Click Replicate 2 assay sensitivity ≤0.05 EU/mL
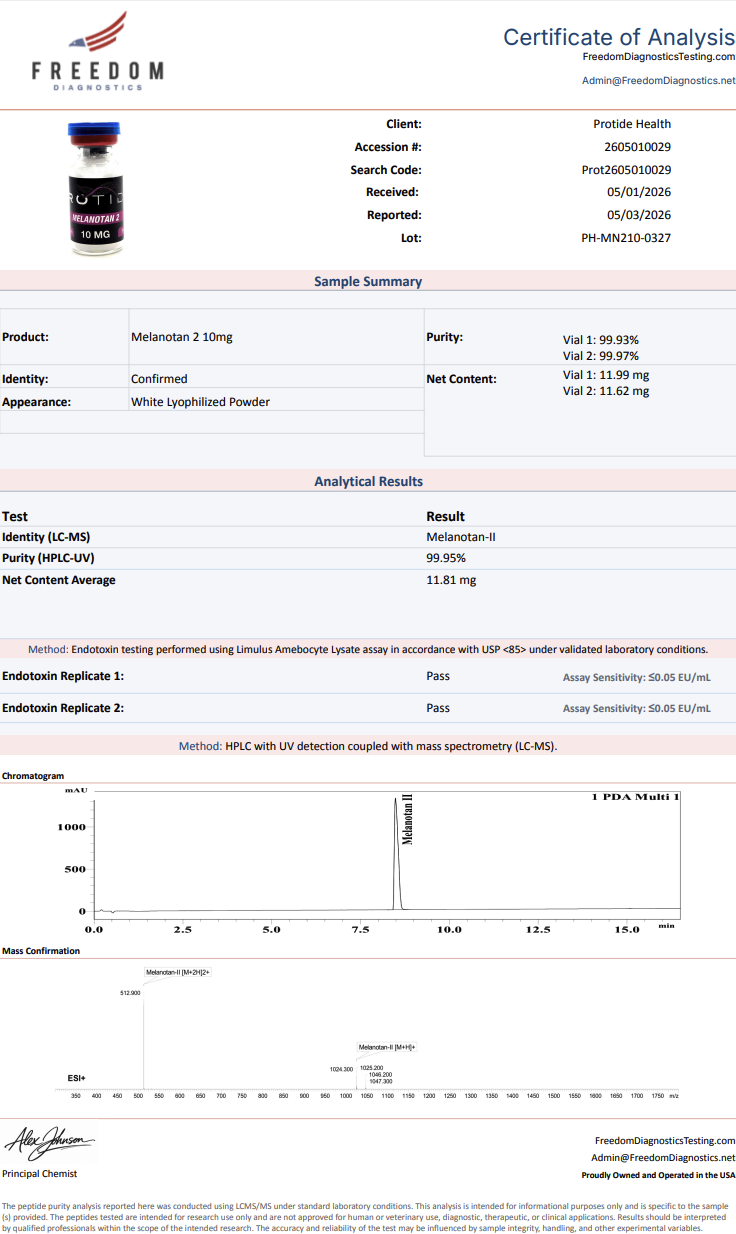The height and width of the screenshot is (1234, 736). click(637, 709)
